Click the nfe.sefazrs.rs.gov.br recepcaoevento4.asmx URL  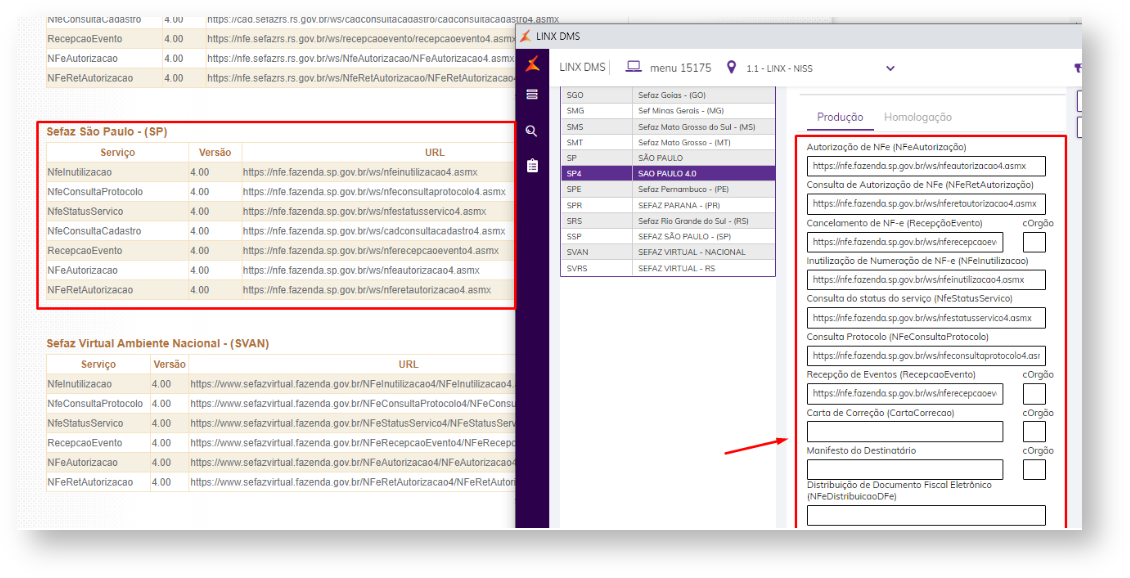(361, 39)
